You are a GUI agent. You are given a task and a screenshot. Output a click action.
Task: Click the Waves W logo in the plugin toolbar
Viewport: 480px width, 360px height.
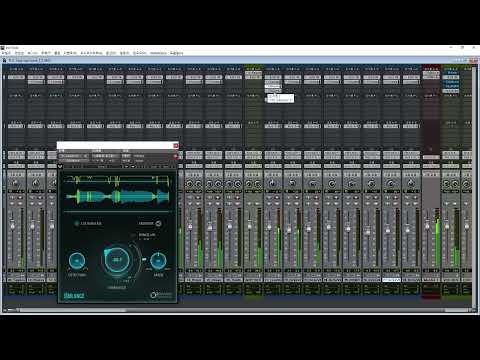(60, 166)
